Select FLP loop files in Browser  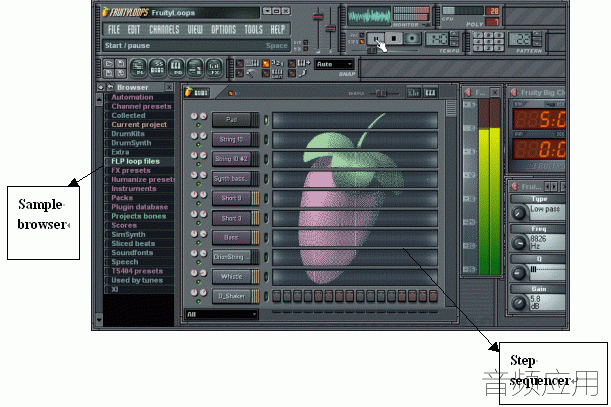click(x=135, y=161)
